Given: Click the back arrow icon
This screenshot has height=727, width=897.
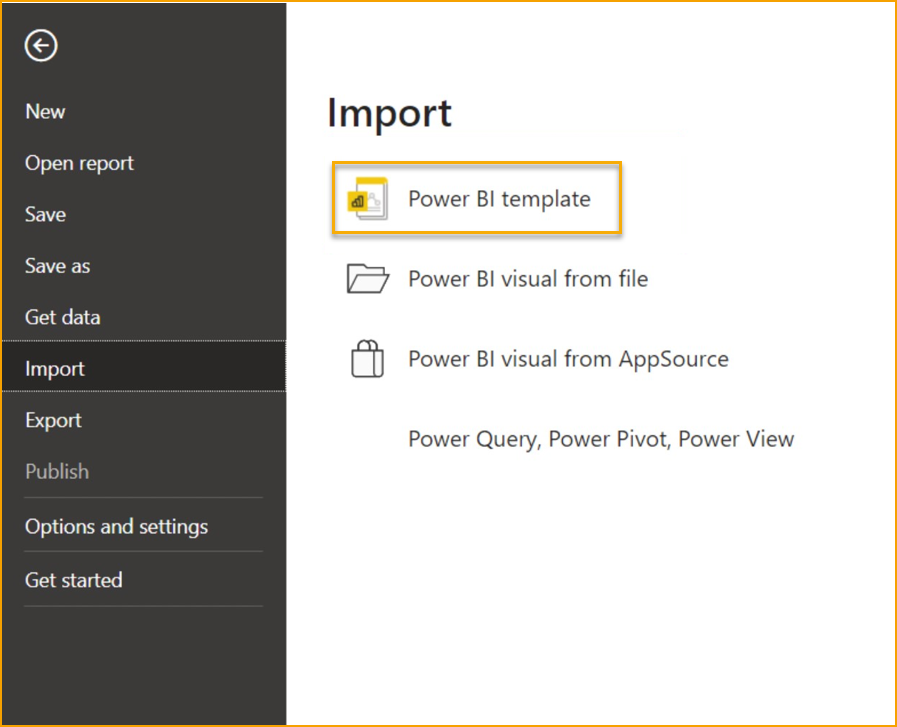Looking at the screenshot, I should pyautogui.click(x=42, y=45).
